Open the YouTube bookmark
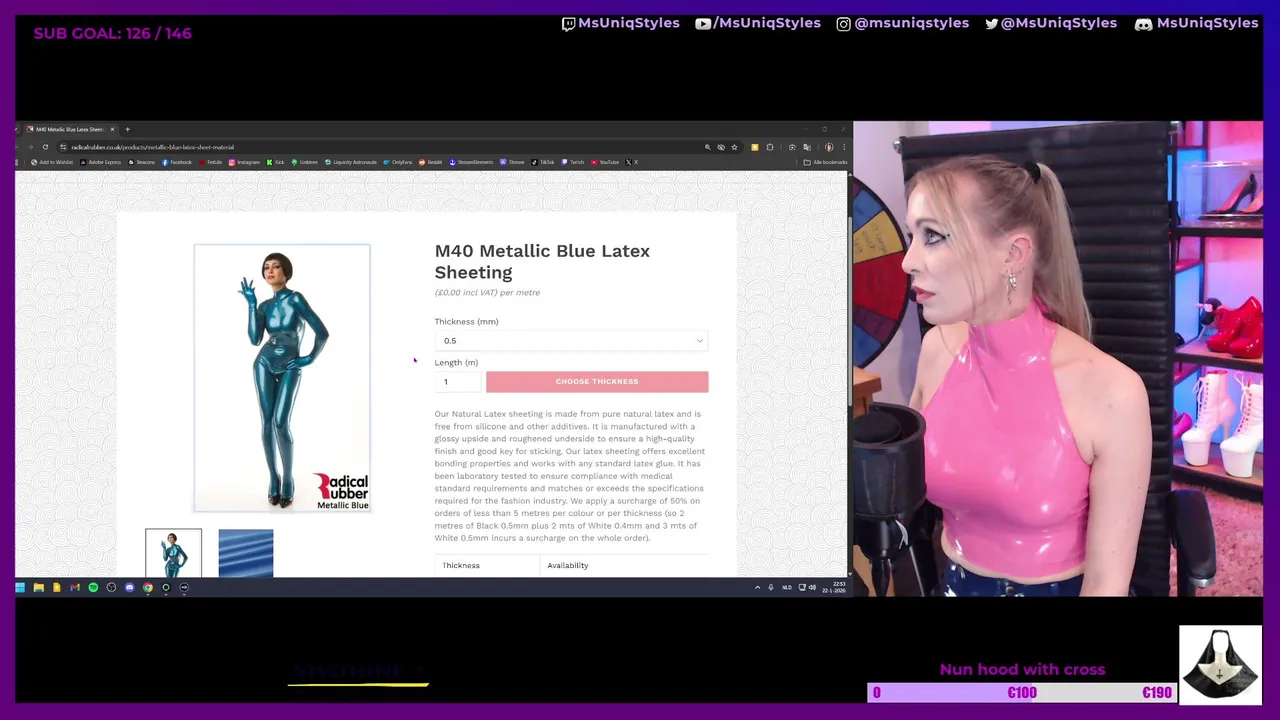 [x=605, y=162]
